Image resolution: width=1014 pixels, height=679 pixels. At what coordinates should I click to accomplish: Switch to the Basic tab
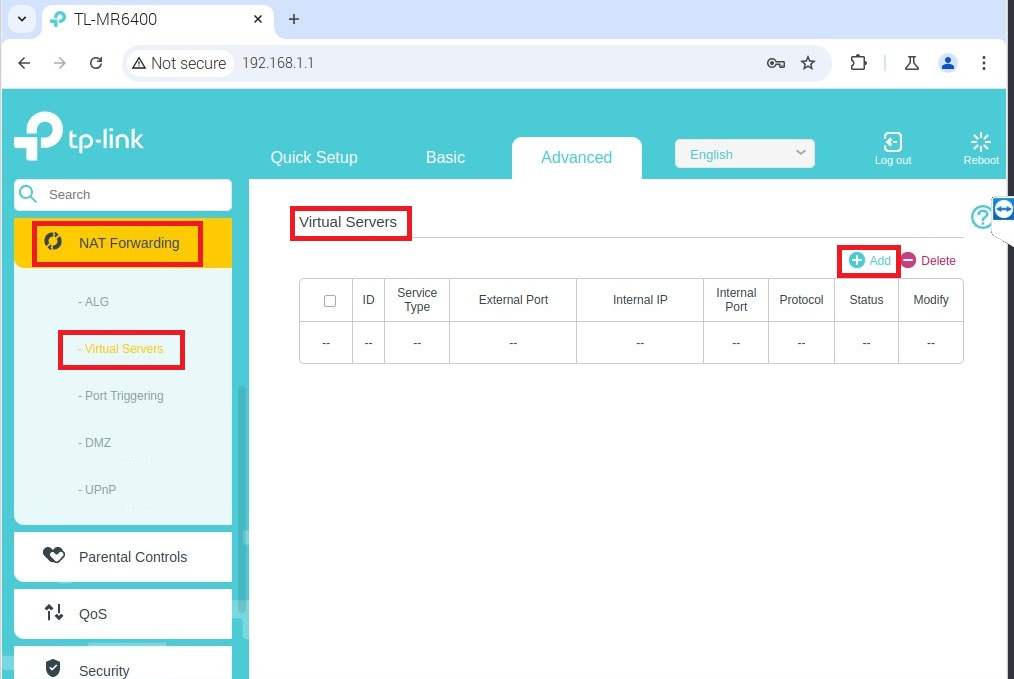pos(445,157)
